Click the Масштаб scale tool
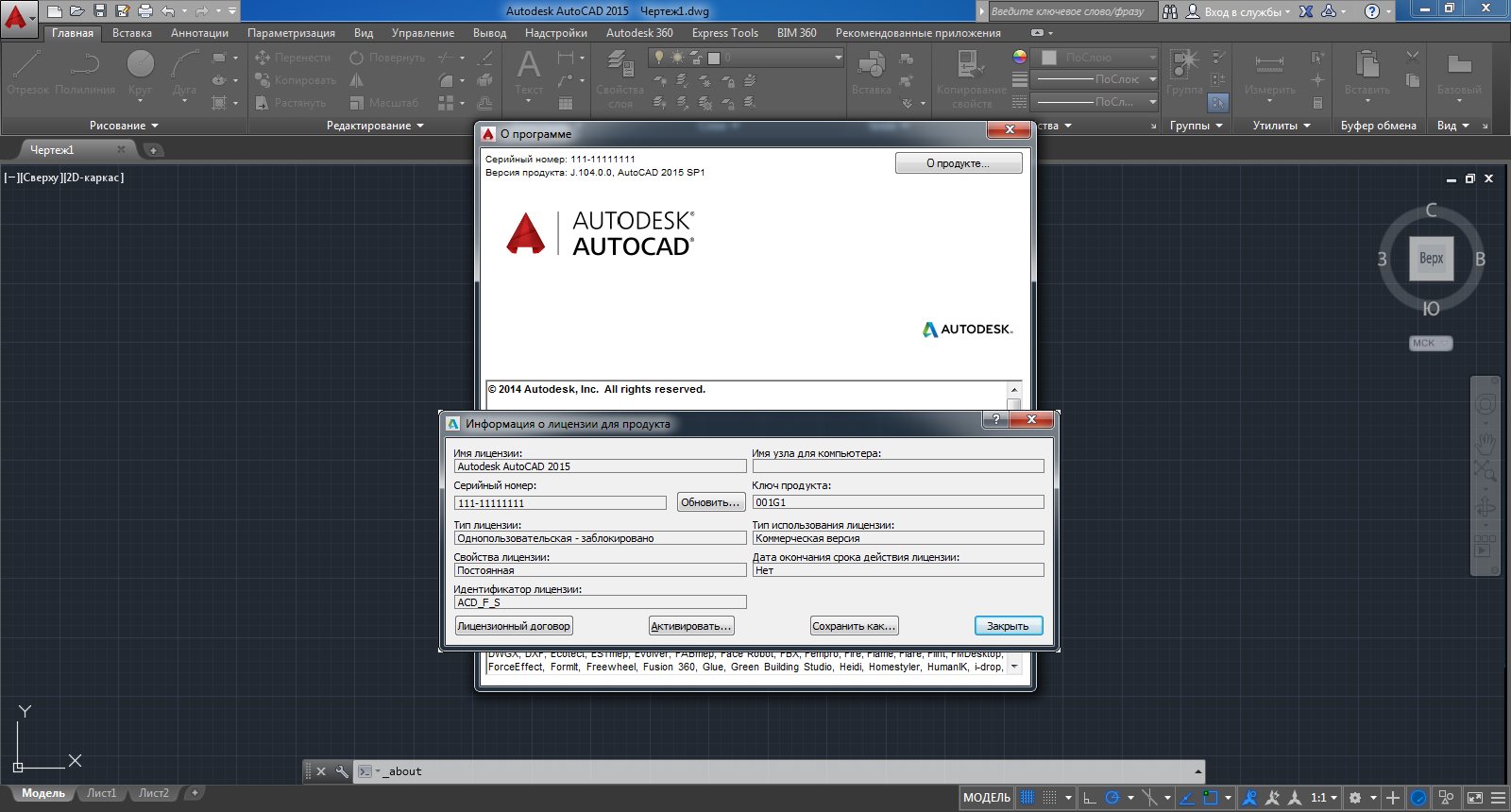Viewport: 1511px width, 812px height. [x=383, y=103]
